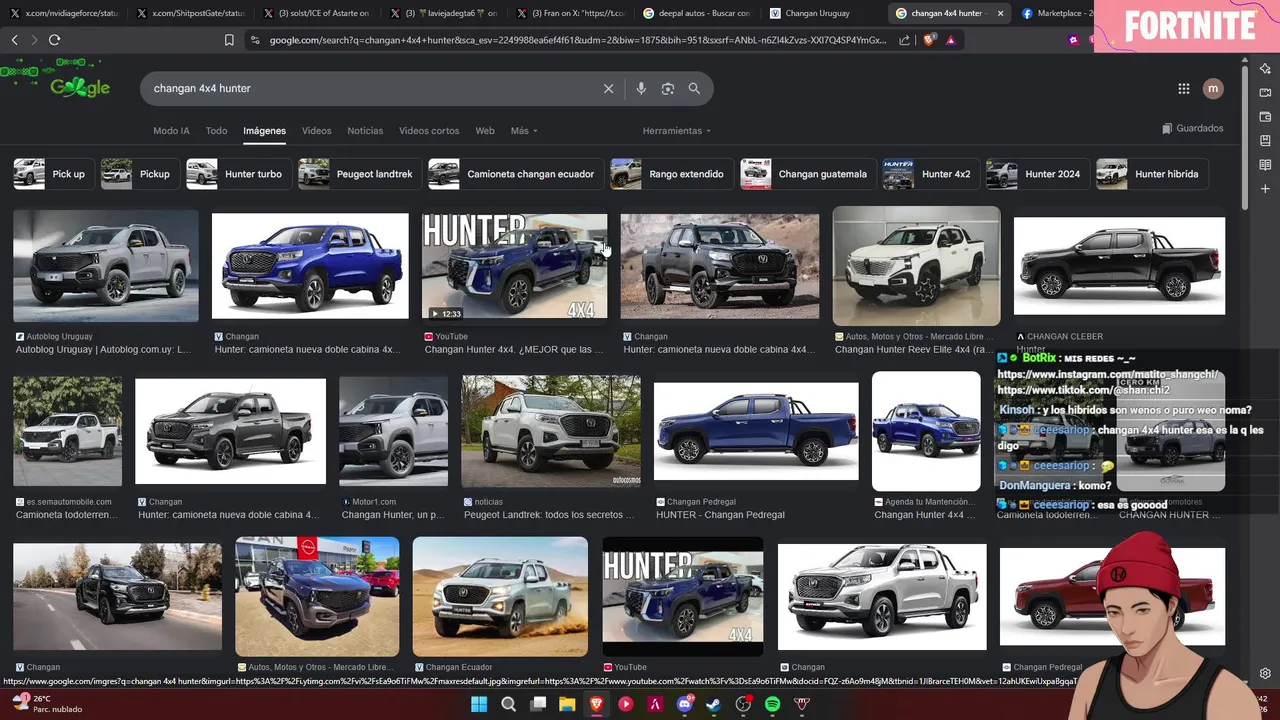Open Changan Ecuador silver truck thumbnail
1280x720 pixels.
(500, 596)
